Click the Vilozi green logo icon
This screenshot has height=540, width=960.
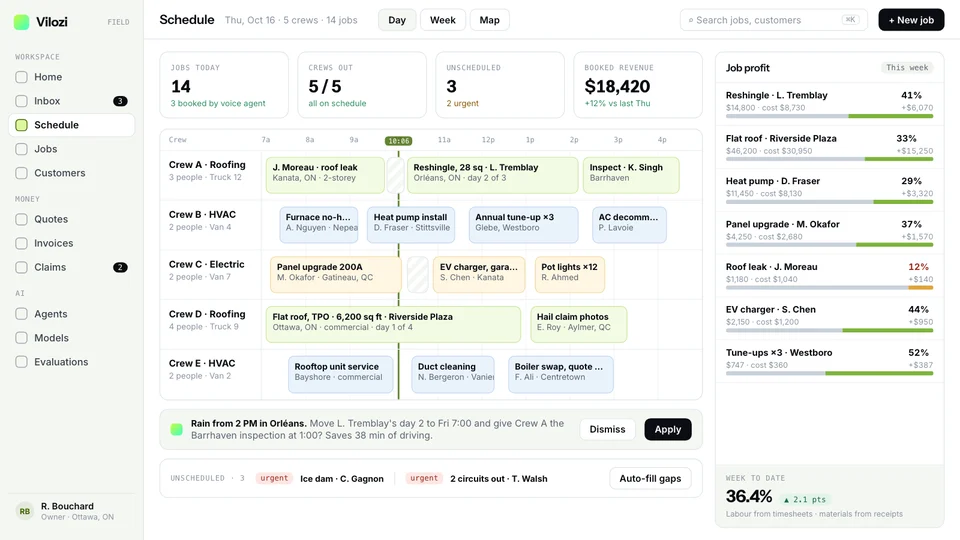coord(21,22)
